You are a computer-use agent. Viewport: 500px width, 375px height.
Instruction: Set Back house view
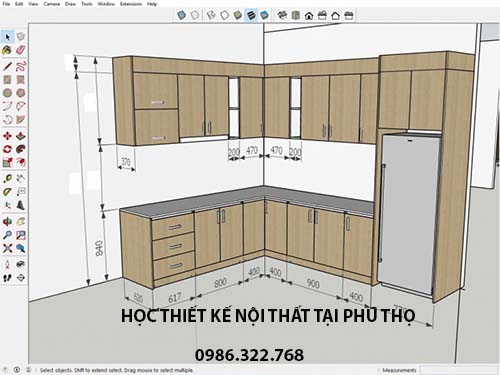[x=336, y=15]
